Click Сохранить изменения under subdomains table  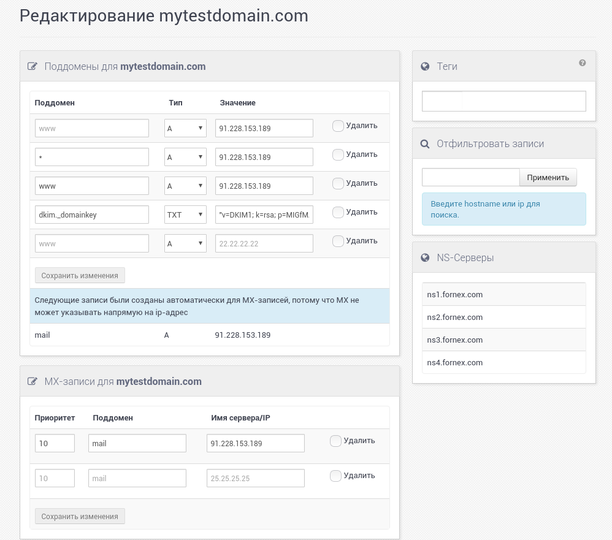click(80, 275)
